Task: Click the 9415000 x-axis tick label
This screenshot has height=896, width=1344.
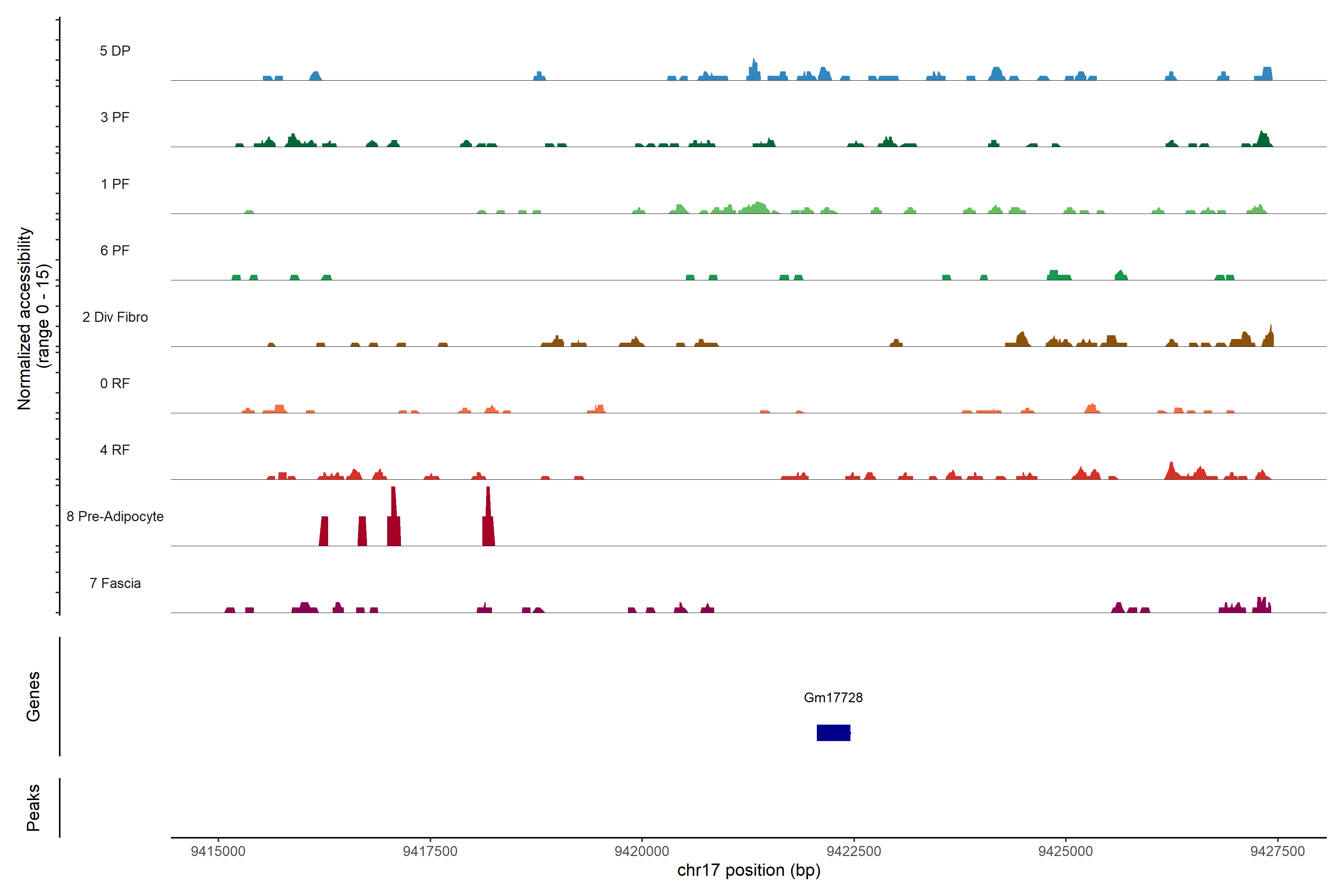Action: 218,851
